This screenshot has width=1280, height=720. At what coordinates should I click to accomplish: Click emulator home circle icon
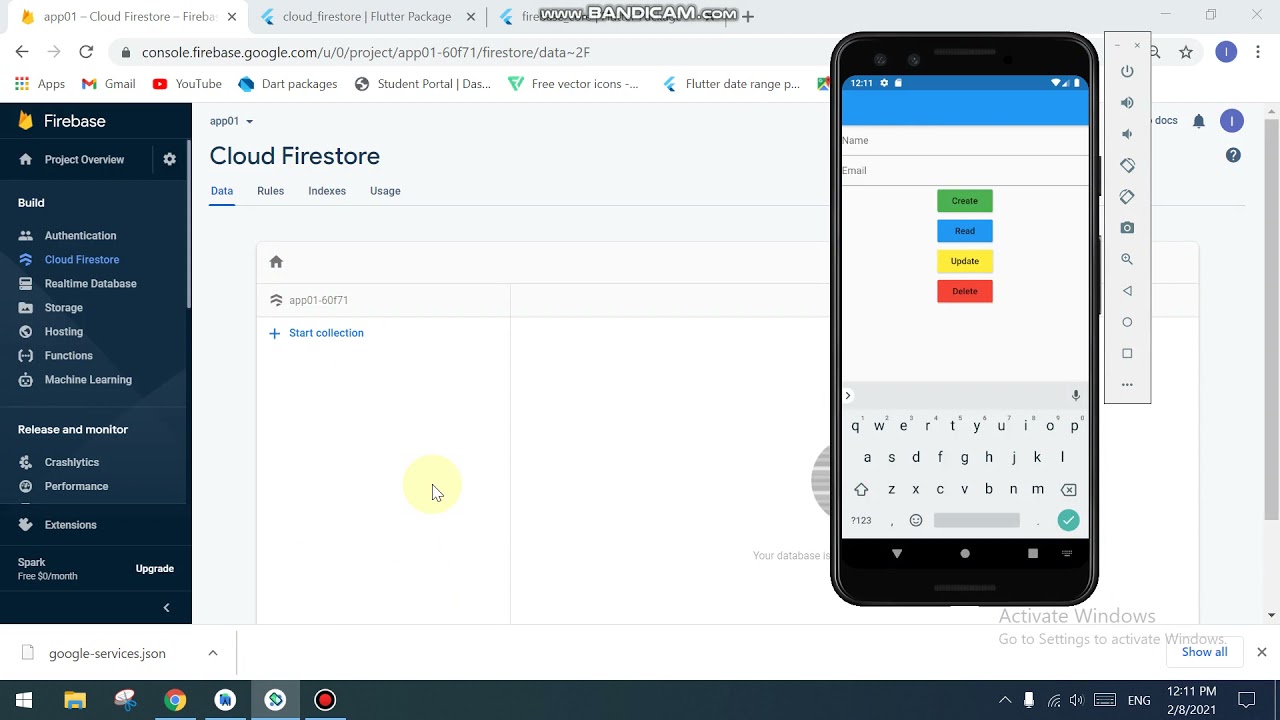click(x=1127, y=322)
